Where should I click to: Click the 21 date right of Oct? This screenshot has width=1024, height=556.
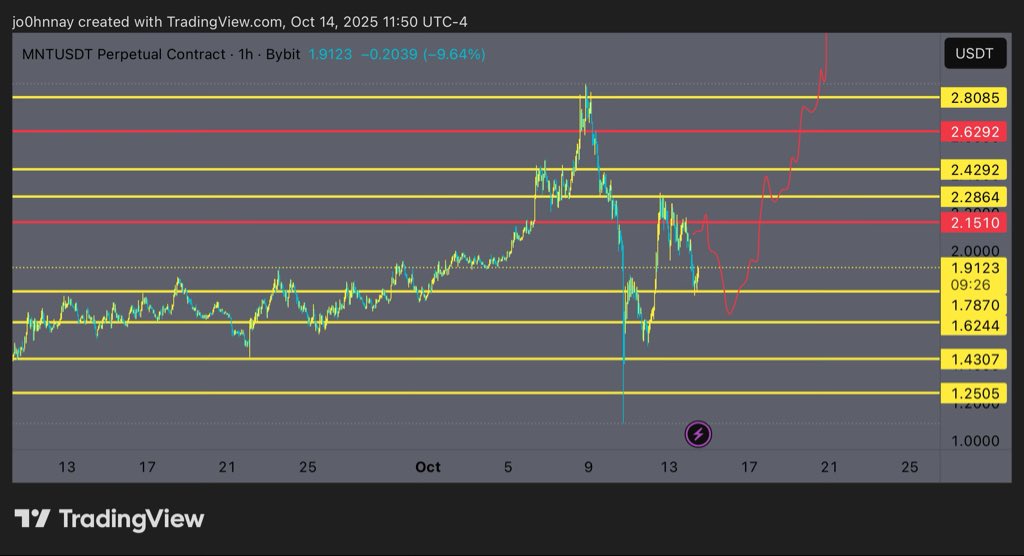tap(829, 467)
